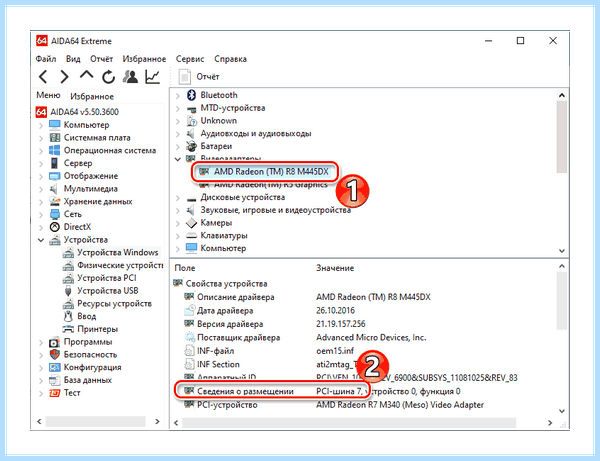Open the Сервис menu
This screenshot has width=600, height=461.
pyautogui.click(x=190, y=59)
